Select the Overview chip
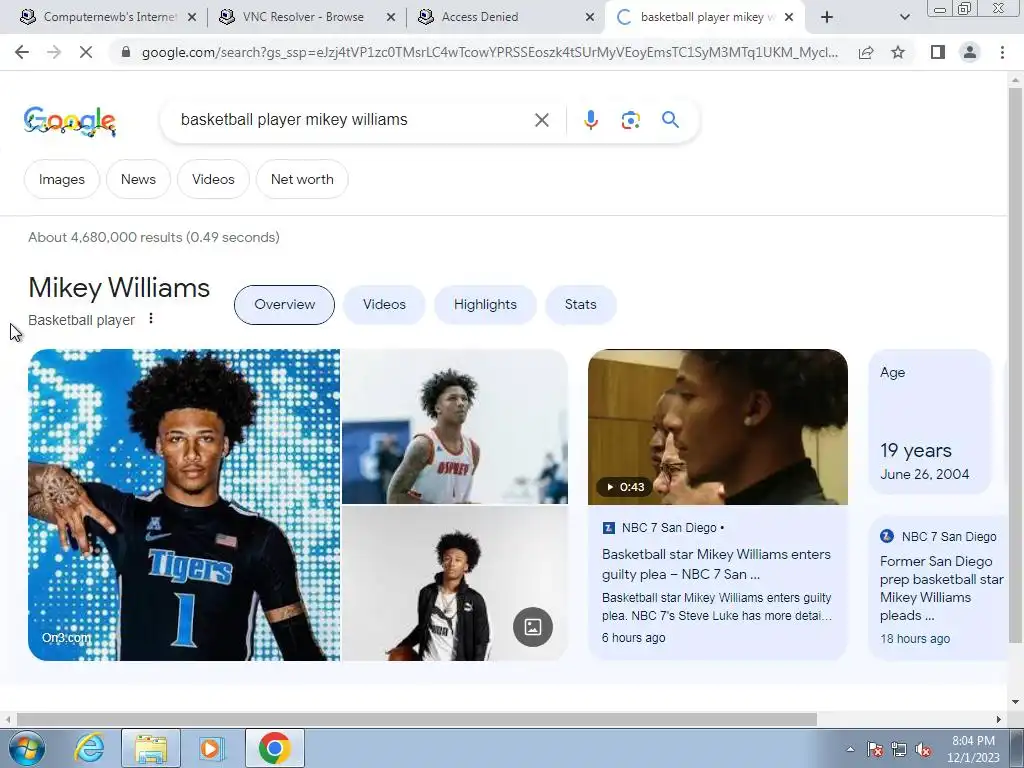Image resolution: width=1024 pixels, height=768 pixels. click(x=284, y=304)
